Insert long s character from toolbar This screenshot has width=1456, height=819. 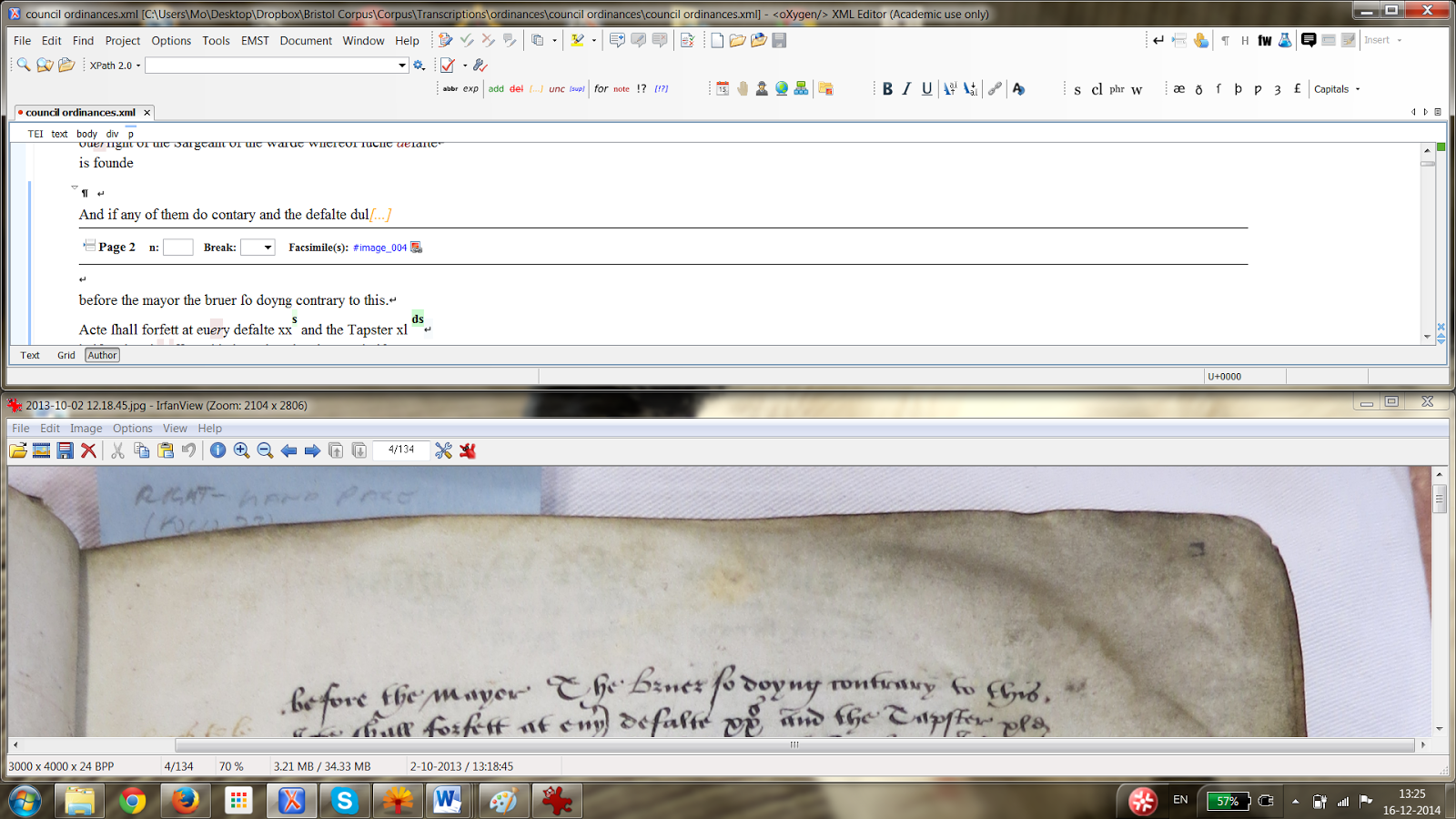pos(1218,89)
